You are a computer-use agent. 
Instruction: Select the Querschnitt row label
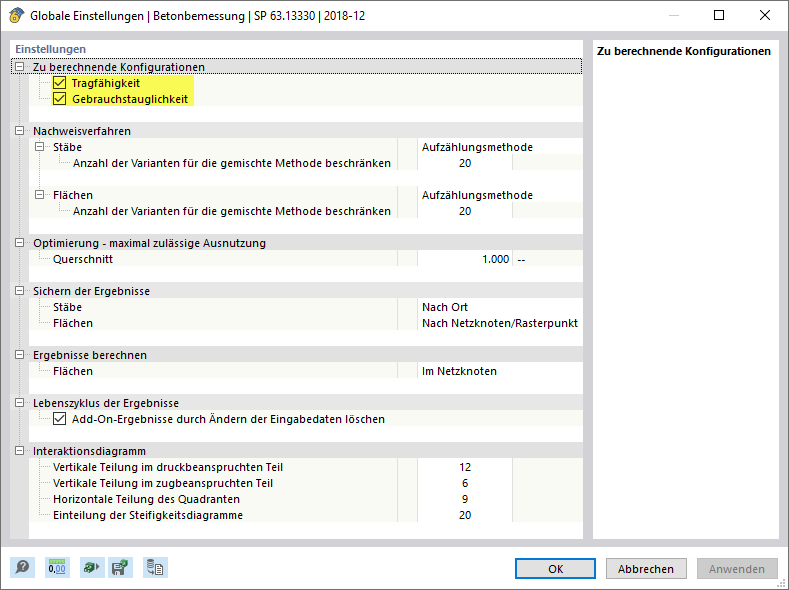coord(83,259)
